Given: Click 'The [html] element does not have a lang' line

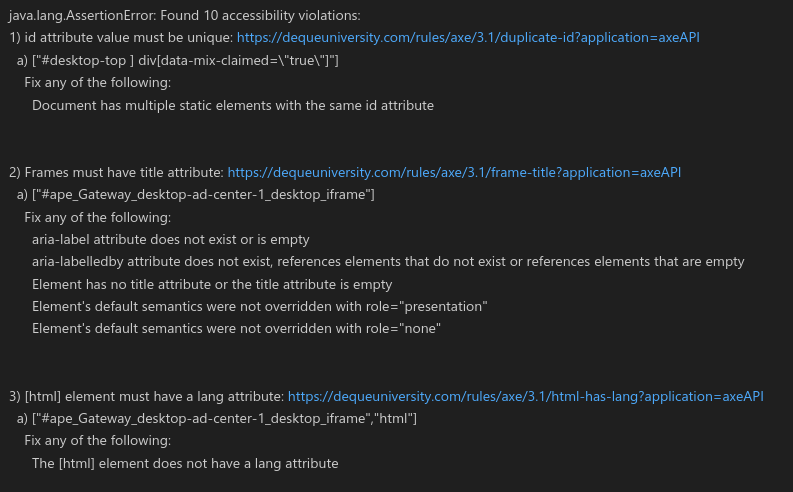Looking at the screenshot, I should point(185,463).
